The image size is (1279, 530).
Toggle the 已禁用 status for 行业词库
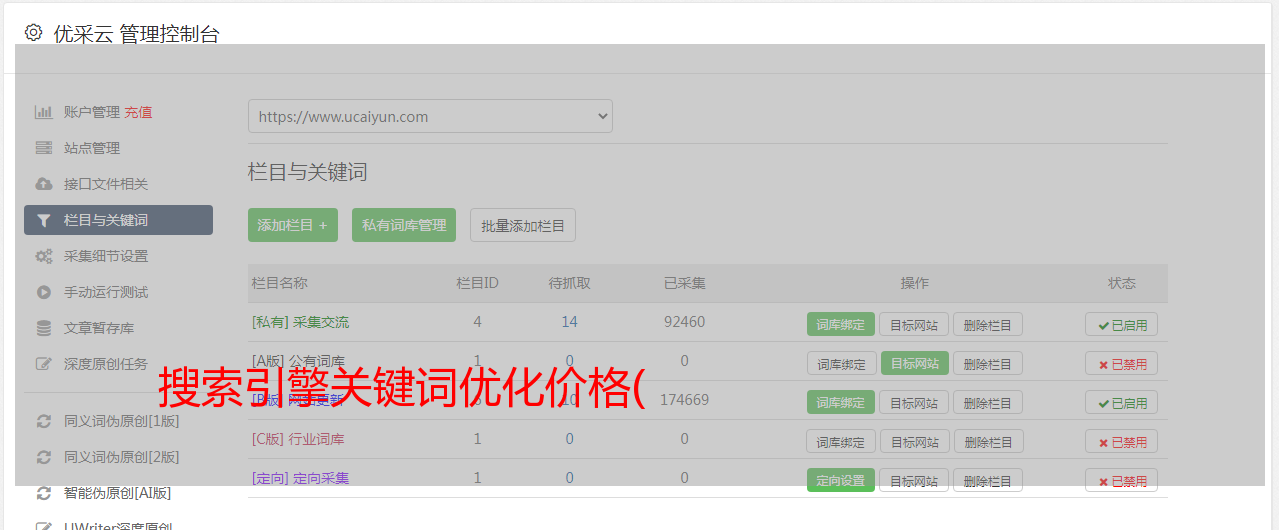point(1122,441)
